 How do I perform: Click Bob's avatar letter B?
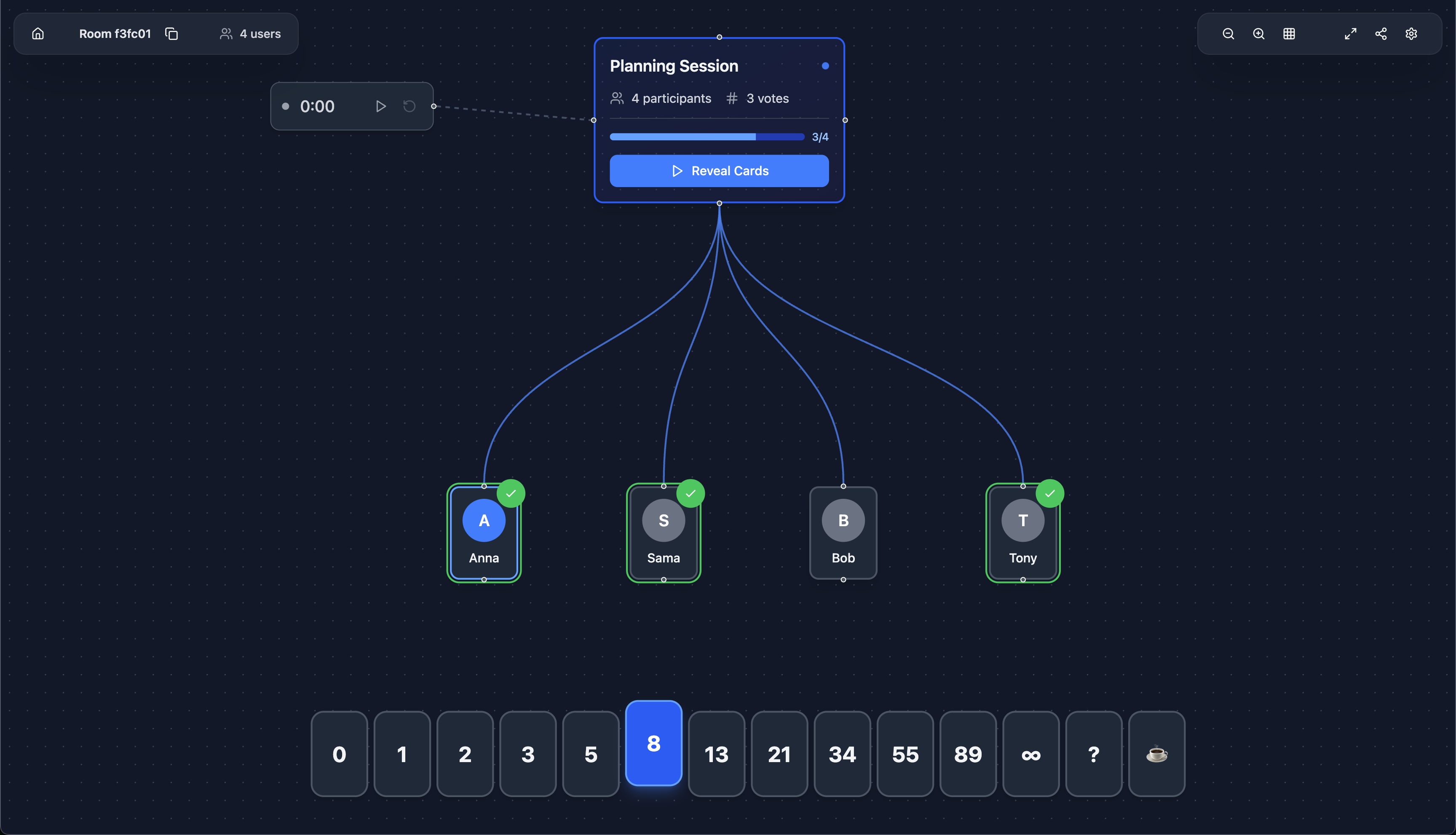click(x=843, y=520)
